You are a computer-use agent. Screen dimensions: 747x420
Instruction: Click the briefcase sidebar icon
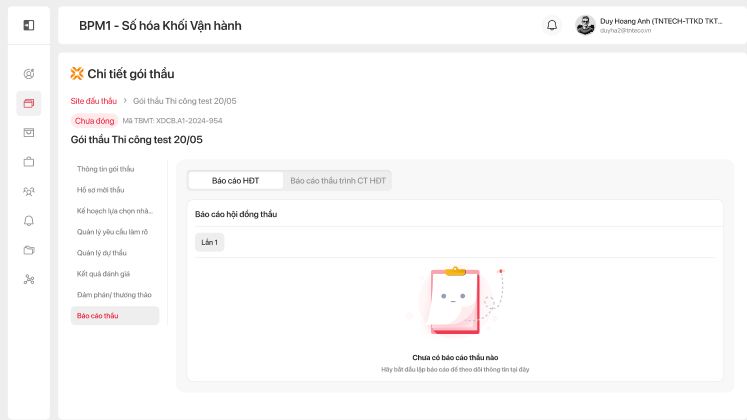(29, 162)
